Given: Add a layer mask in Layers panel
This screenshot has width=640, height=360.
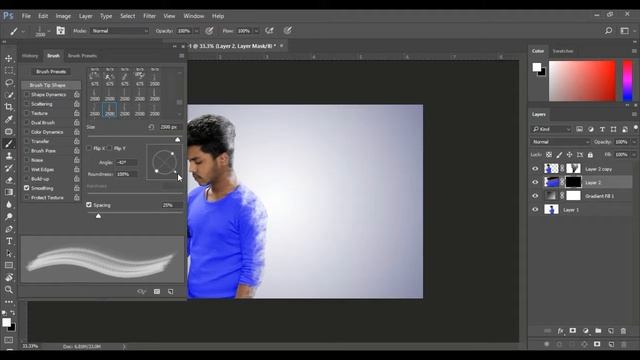Looking at the screenshot, I should pos(573,331).
